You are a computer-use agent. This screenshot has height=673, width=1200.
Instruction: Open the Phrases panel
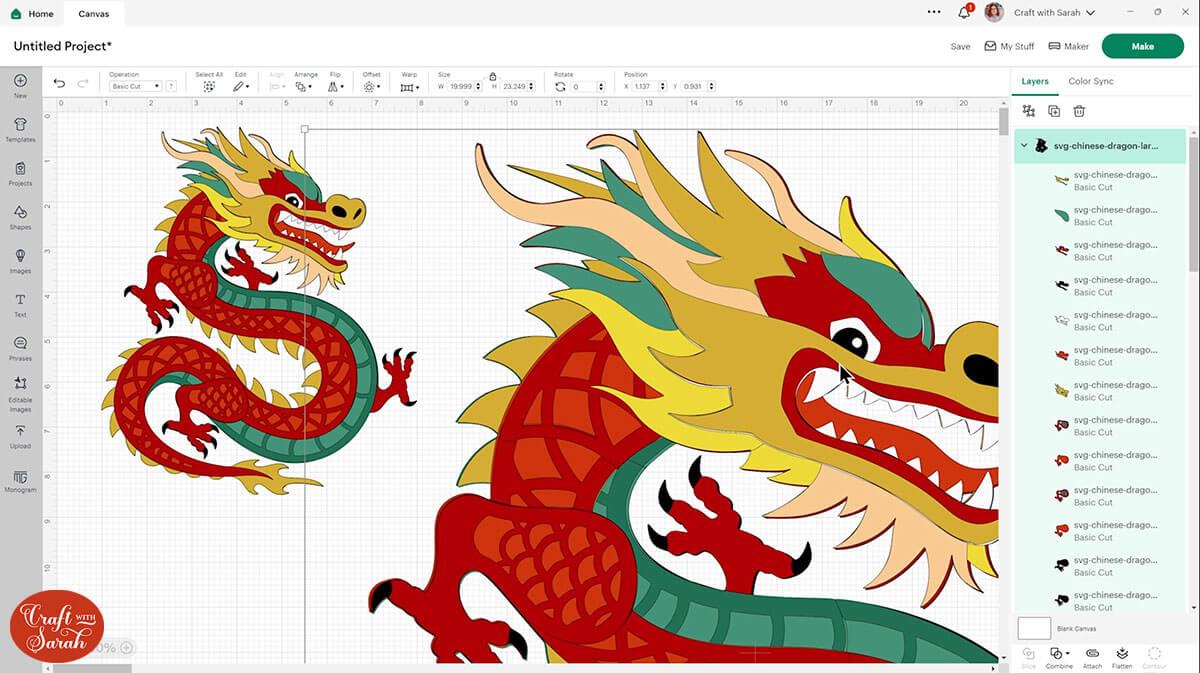pyautogui.click(x=20, y=348)
